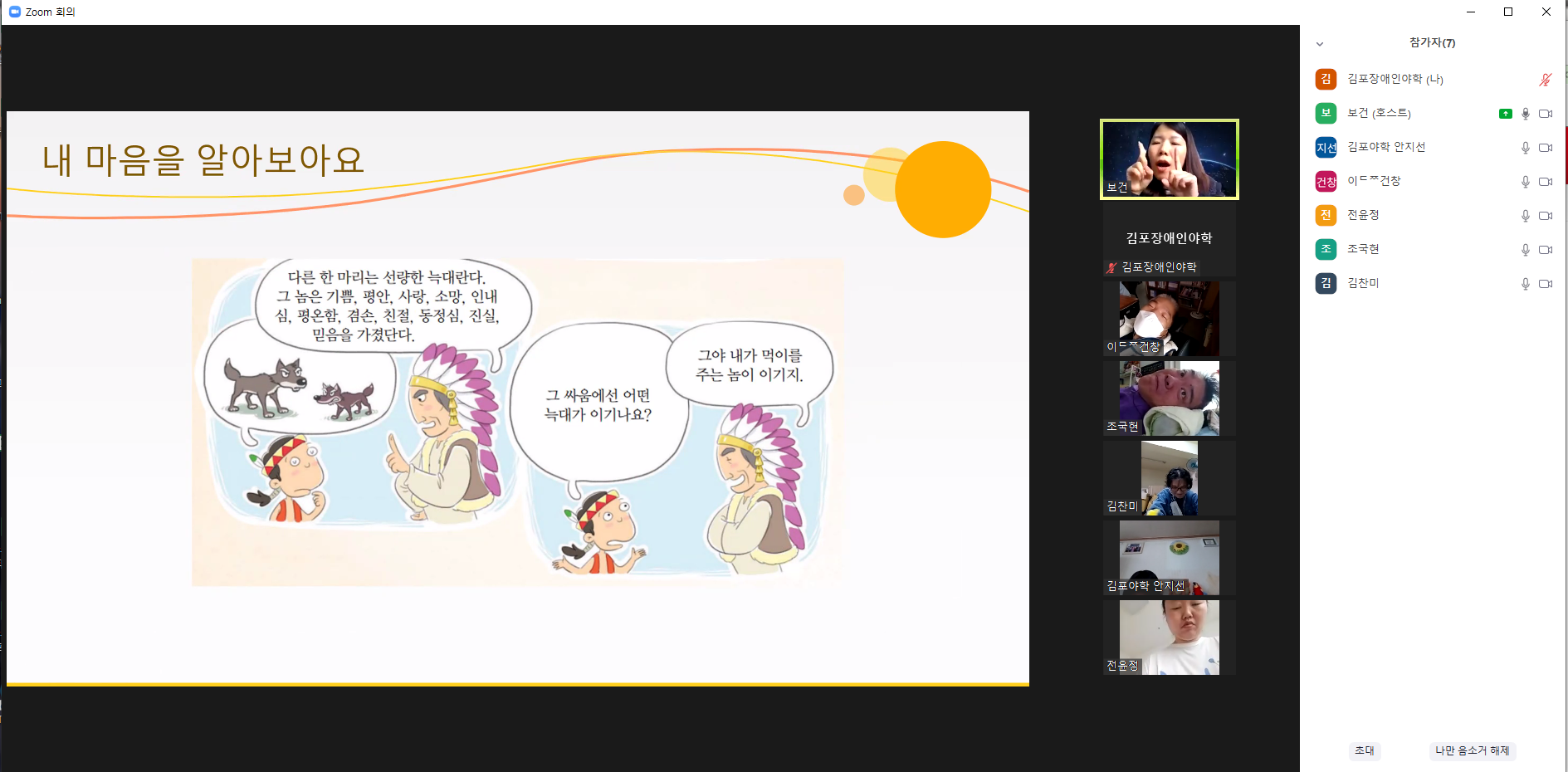Image resolution: width=1568 pixels, height=772 pixels.
Task: Click the microphone icon for 조국현
Action: pos(1525,250)
